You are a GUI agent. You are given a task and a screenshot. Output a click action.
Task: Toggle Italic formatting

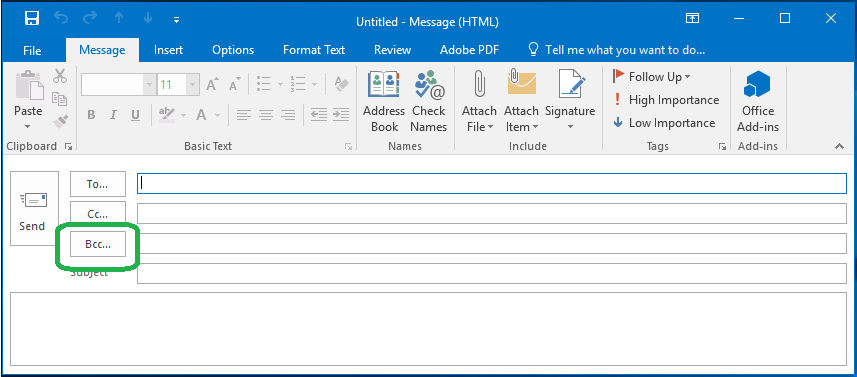[113, 115]
